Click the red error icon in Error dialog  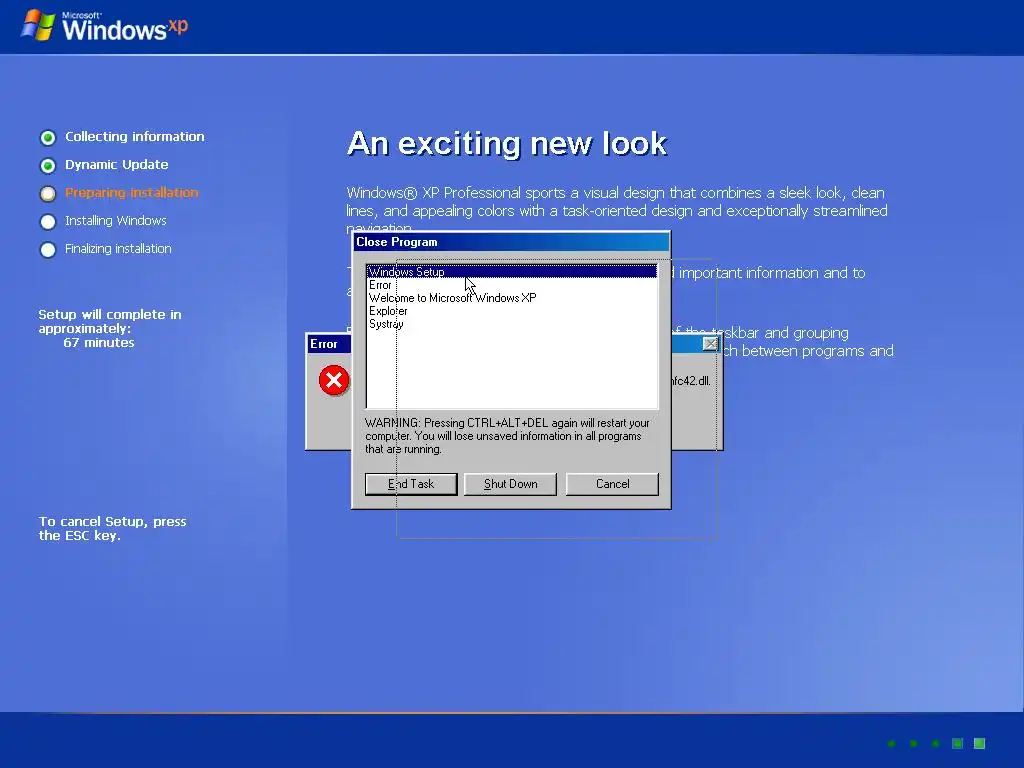(x=334, y=380)
